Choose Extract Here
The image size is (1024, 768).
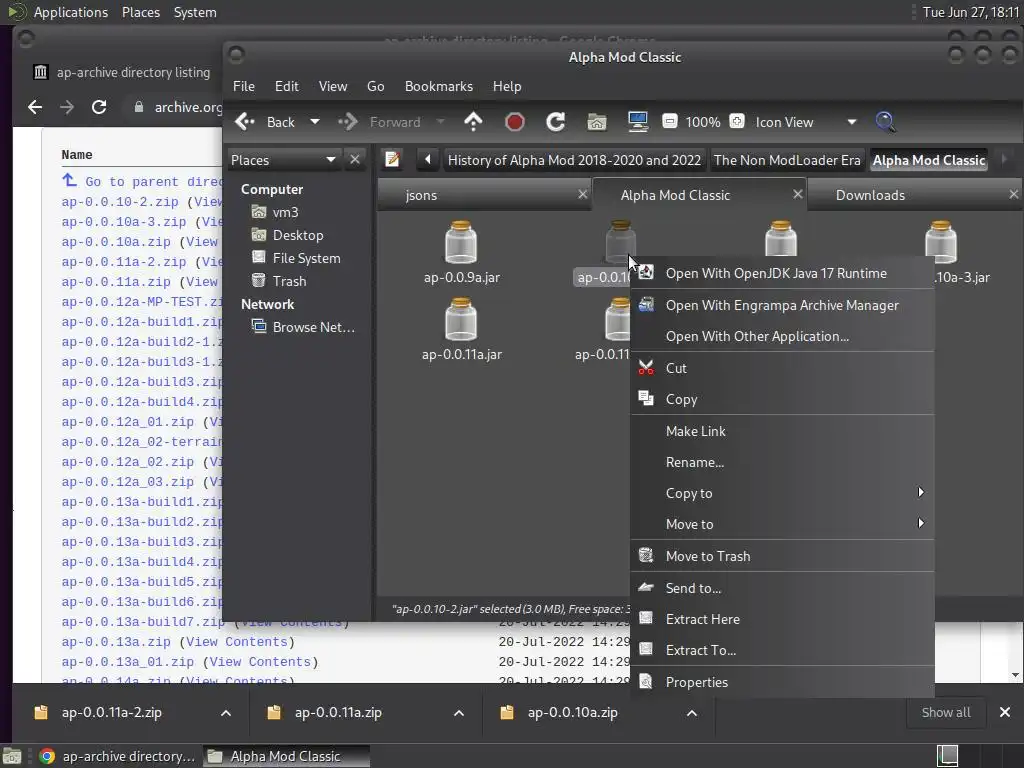782,619
